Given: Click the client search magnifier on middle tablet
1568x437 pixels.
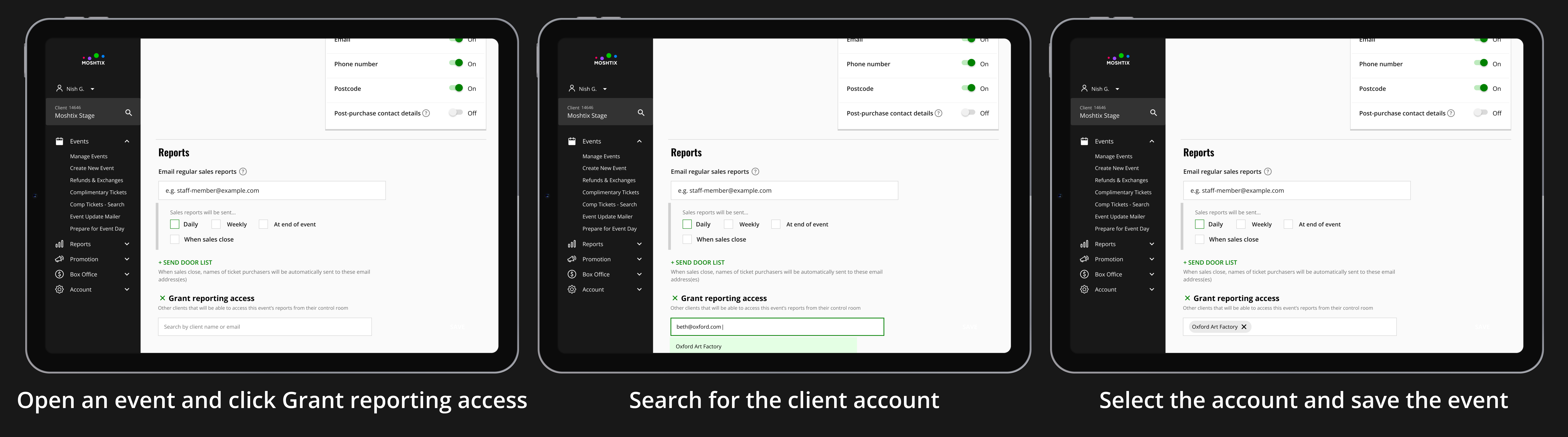Looking at the screenshot, I should pos(641,112).
